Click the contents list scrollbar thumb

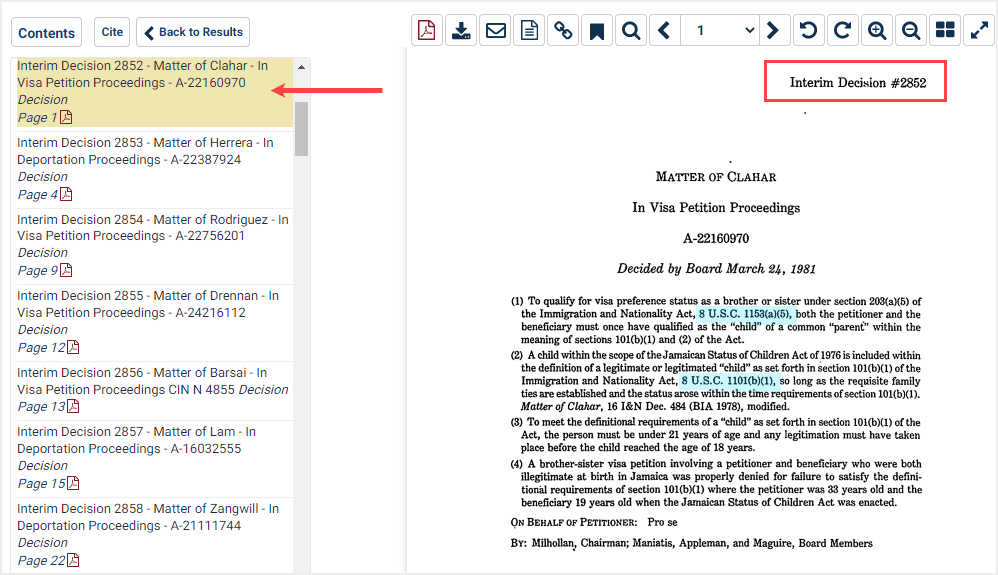click(302, 129)
